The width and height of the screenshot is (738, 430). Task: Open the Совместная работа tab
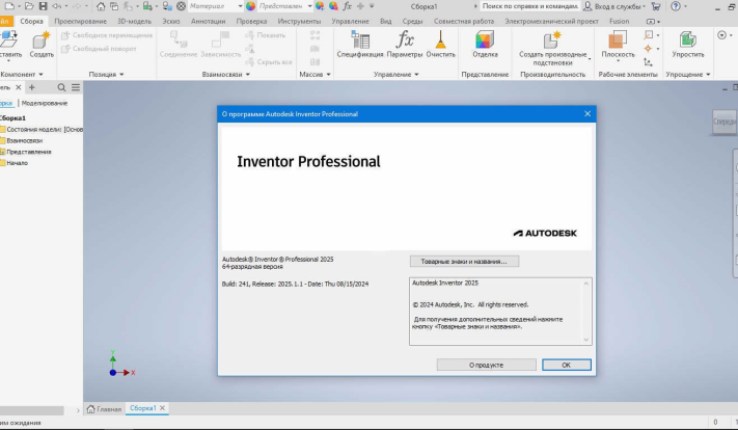click(464, 21)
